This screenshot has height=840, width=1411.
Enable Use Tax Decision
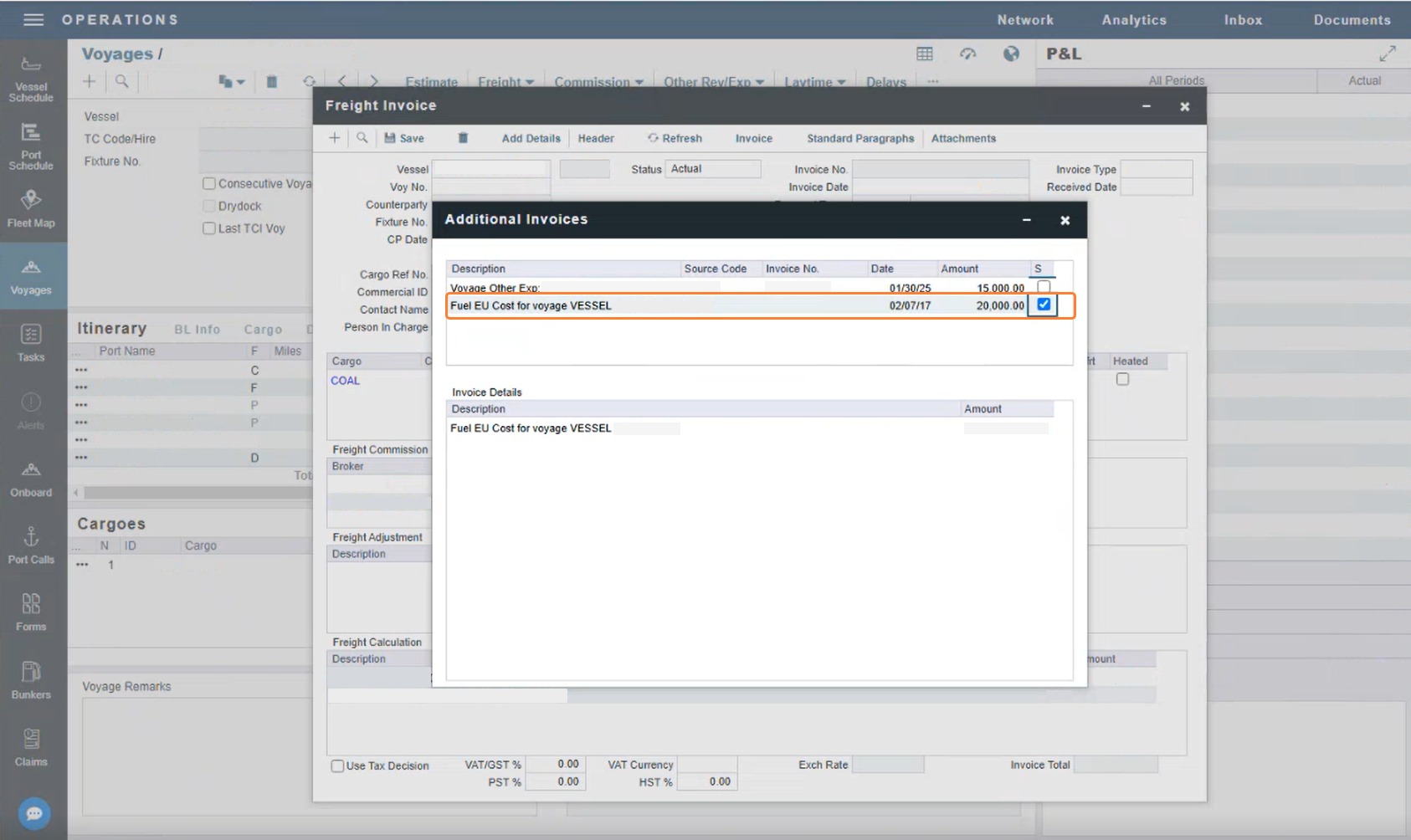click(337, 765)
